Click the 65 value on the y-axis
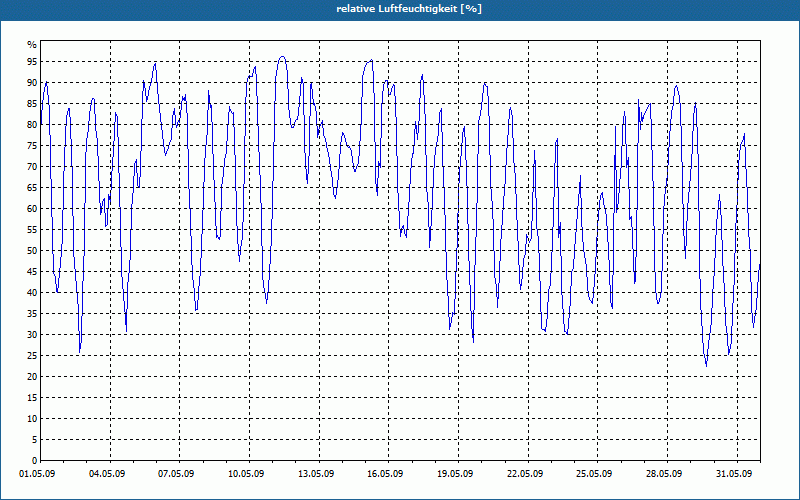800x500 pixels. click(32, 188)
